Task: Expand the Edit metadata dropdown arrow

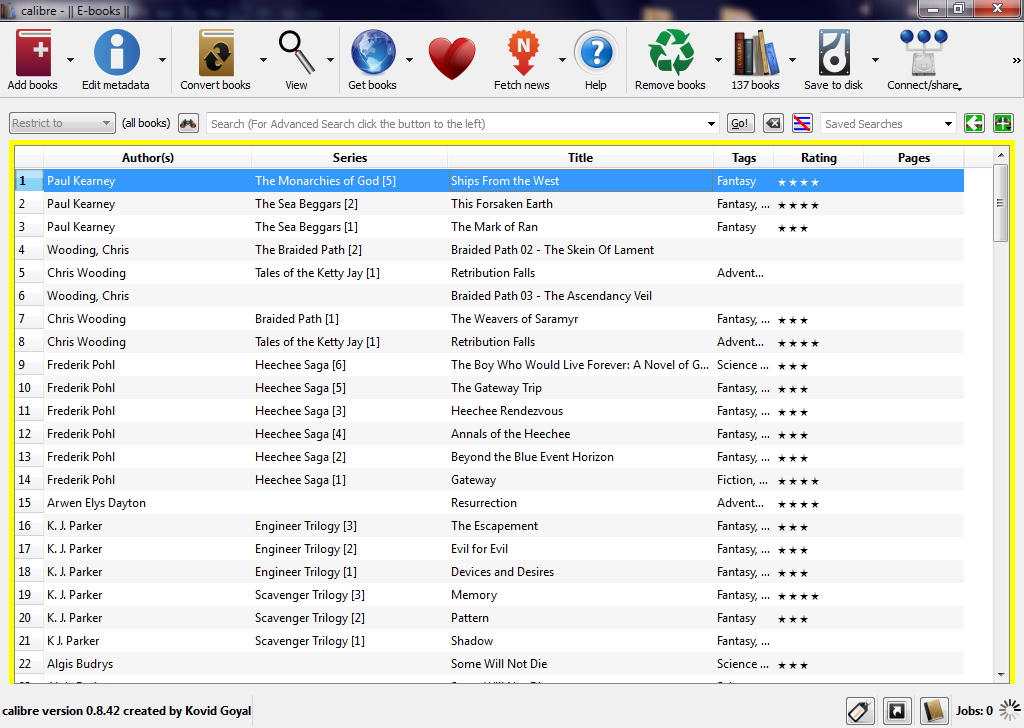Action: 162,60
